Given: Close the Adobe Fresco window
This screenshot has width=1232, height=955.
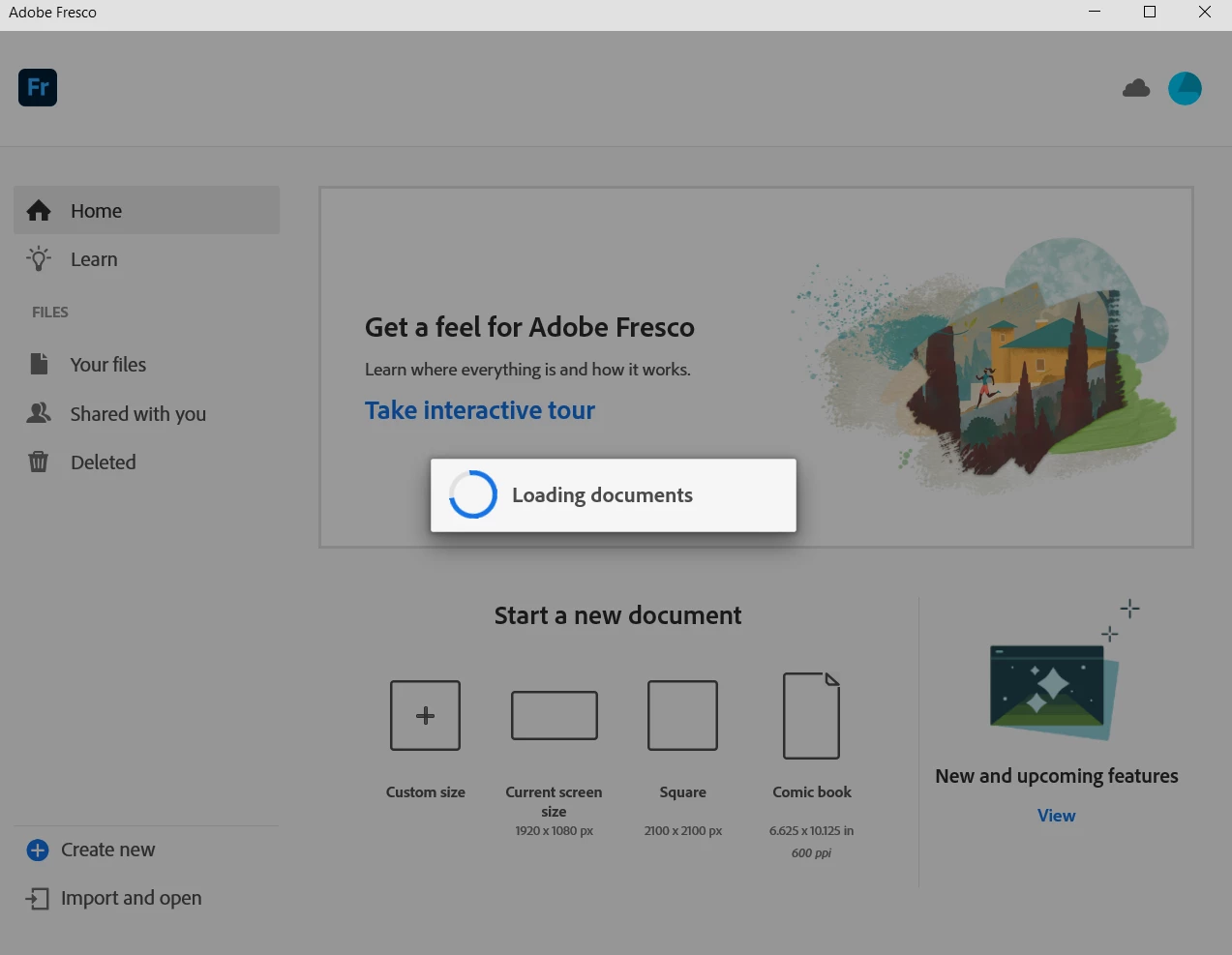Looking at the screenshot, I should tap(1205, 13).
